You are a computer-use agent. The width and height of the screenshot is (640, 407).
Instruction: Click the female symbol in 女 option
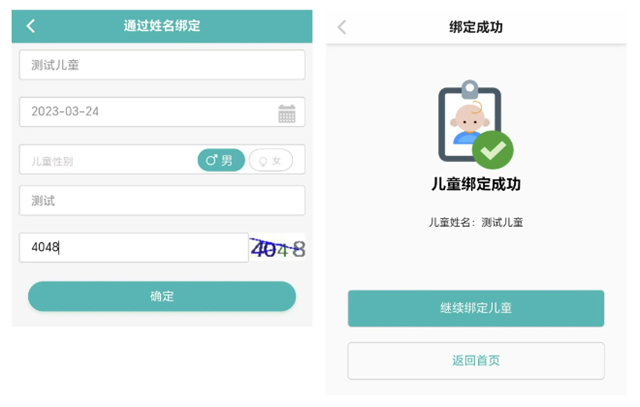[x=263, y=161]
